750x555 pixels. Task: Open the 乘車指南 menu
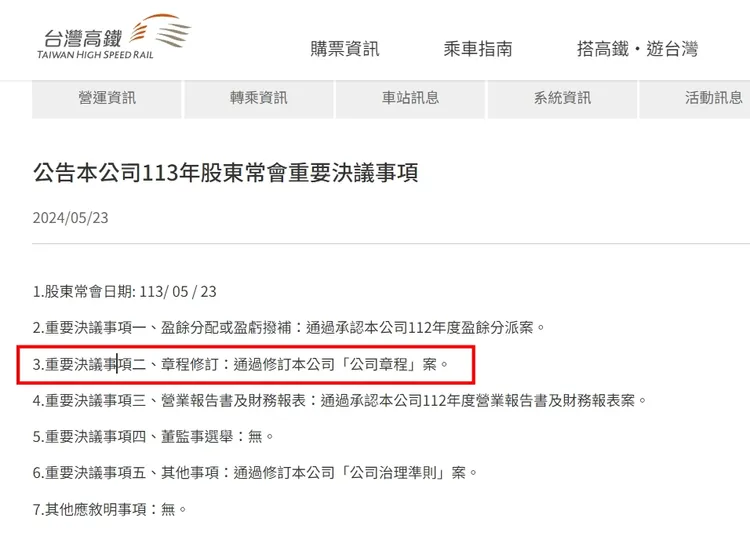(477, 49)
